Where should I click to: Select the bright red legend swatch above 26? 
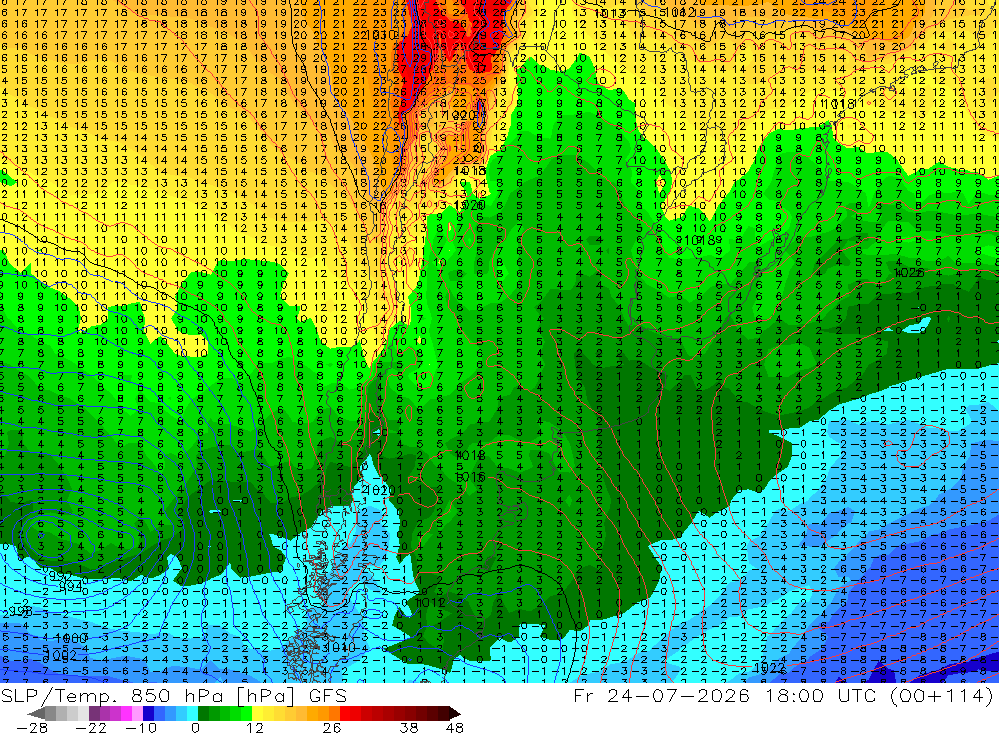coord(345,713)
